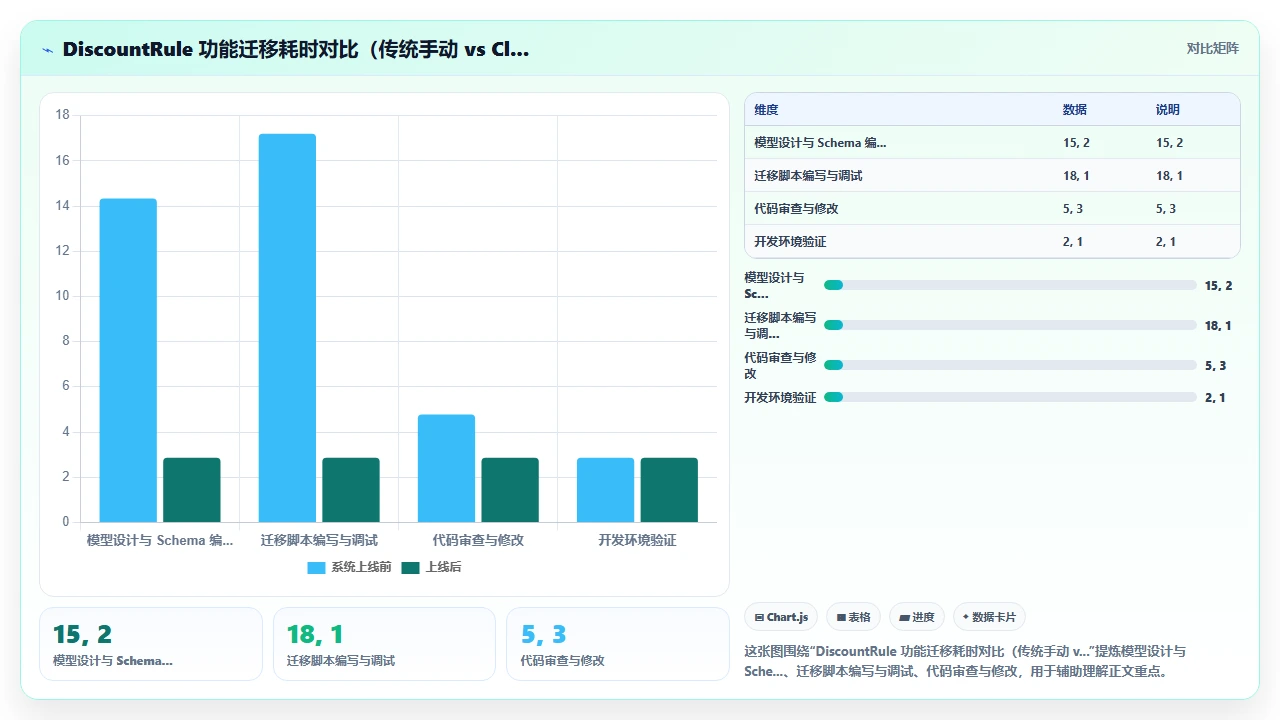Click the 18, 1 value beside its progress bar
The width and height of the screenshot is (1280, 720).
1218,325
